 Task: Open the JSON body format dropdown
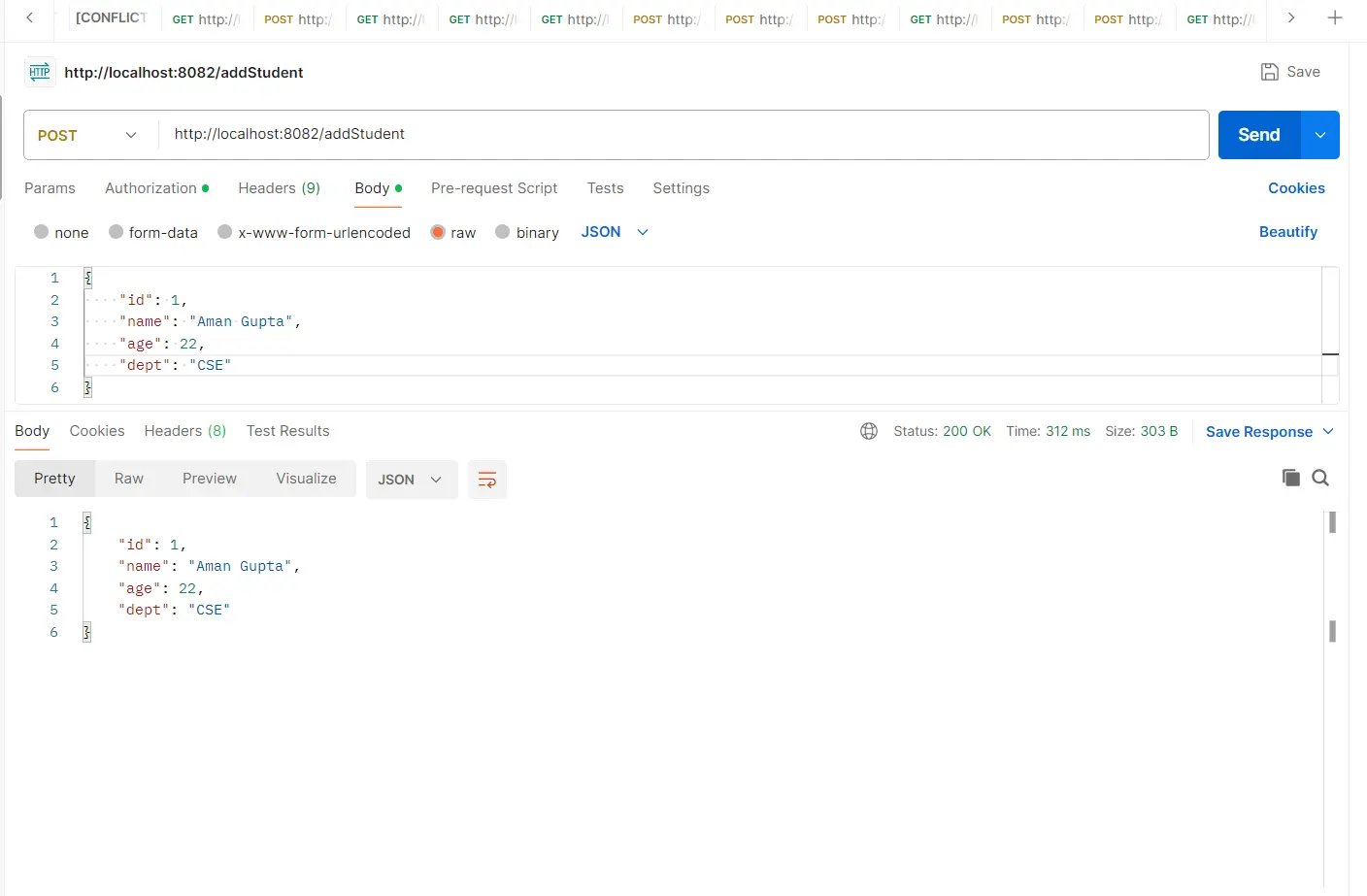coord(614,232)
